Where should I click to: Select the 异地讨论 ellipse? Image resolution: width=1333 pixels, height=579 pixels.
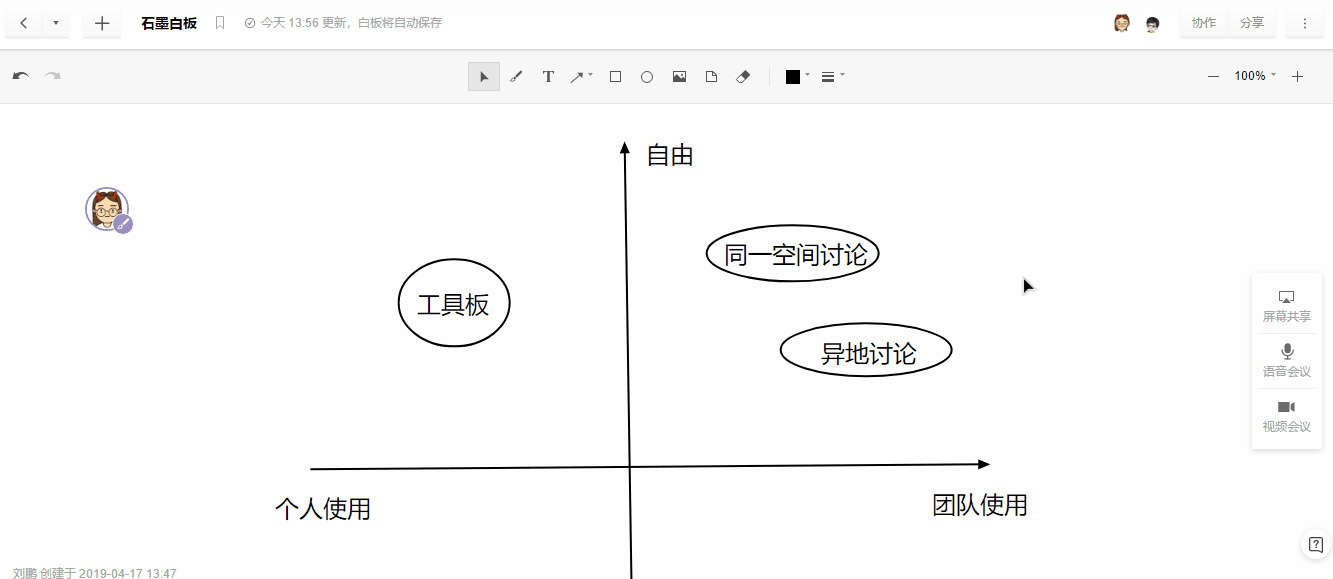click(x=866, y=351)
